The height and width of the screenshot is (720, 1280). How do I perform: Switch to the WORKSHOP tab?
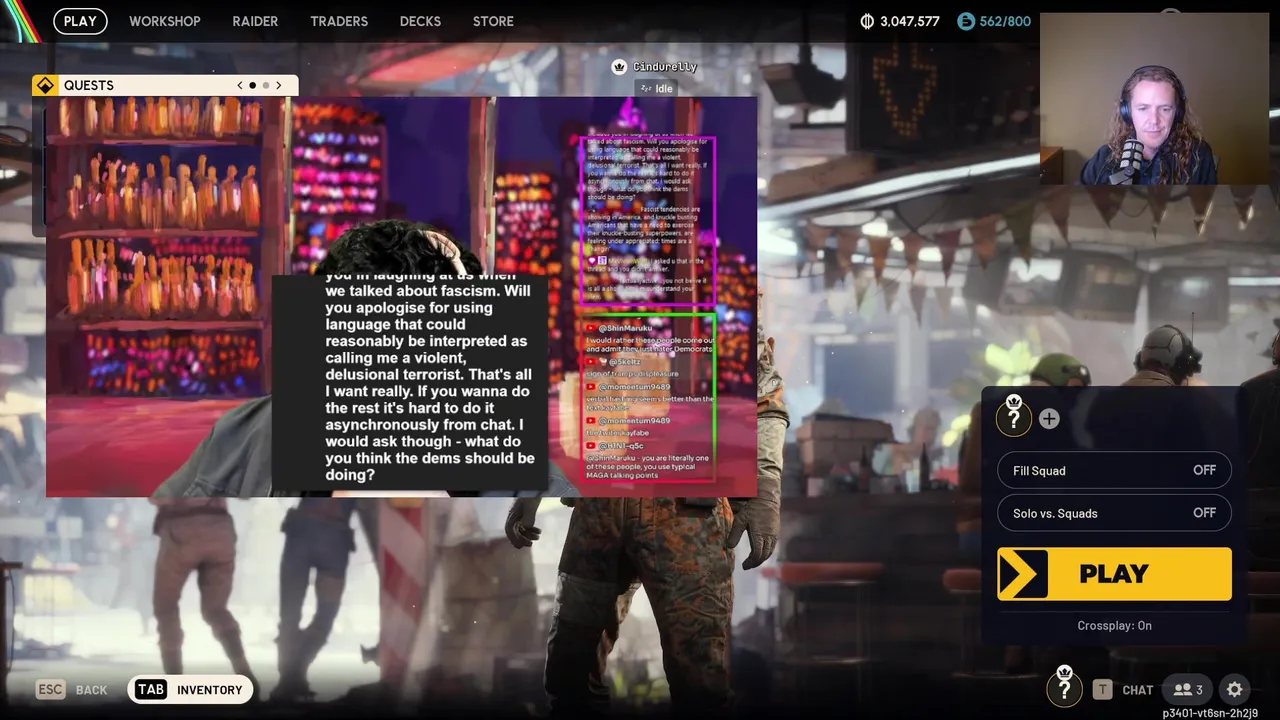(165, 21)
